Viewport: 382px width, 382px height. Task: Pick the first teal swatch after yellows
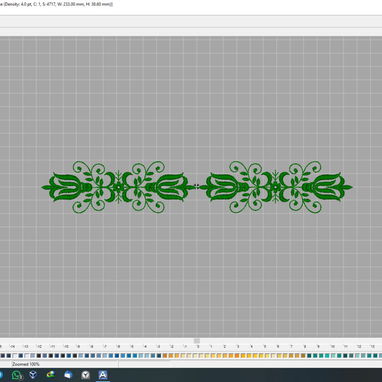coord(309,356)
